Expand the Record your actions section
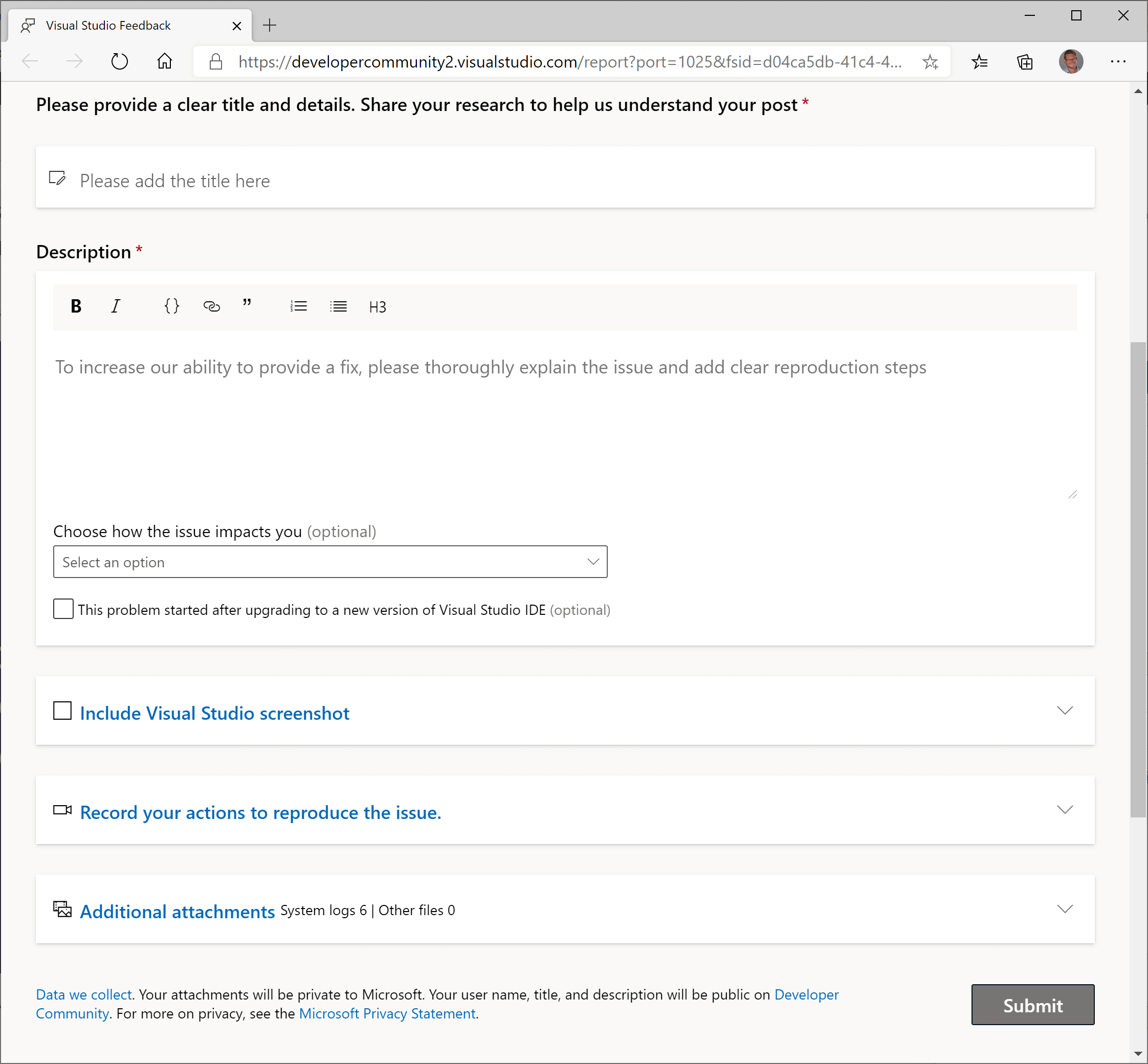The height and width of the screenshot is (1064, 1148). pyautogui.click(x=1065, y=810)
